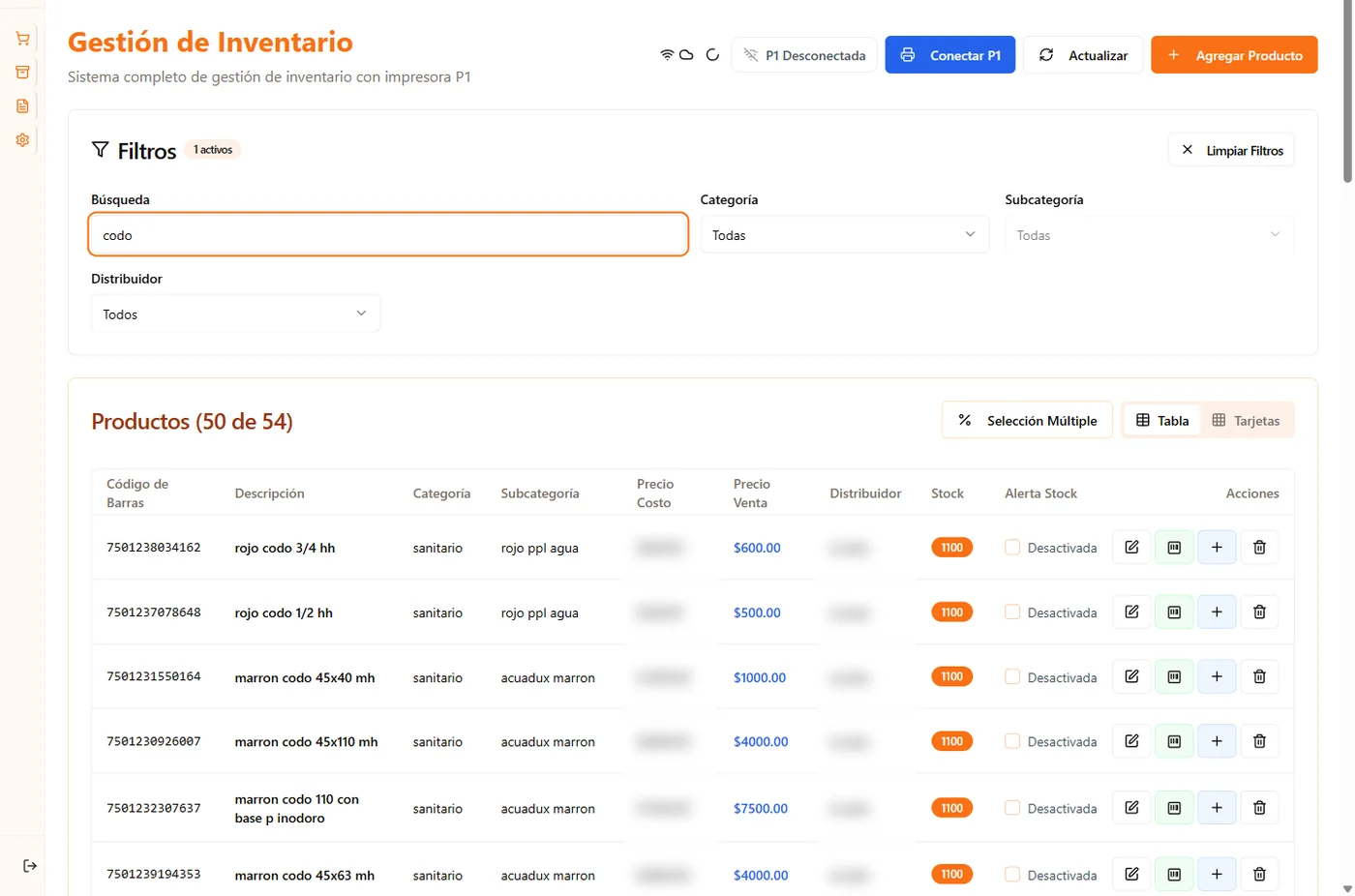
Task: Click scrollbar down arrow
Action: point(1347,888)
